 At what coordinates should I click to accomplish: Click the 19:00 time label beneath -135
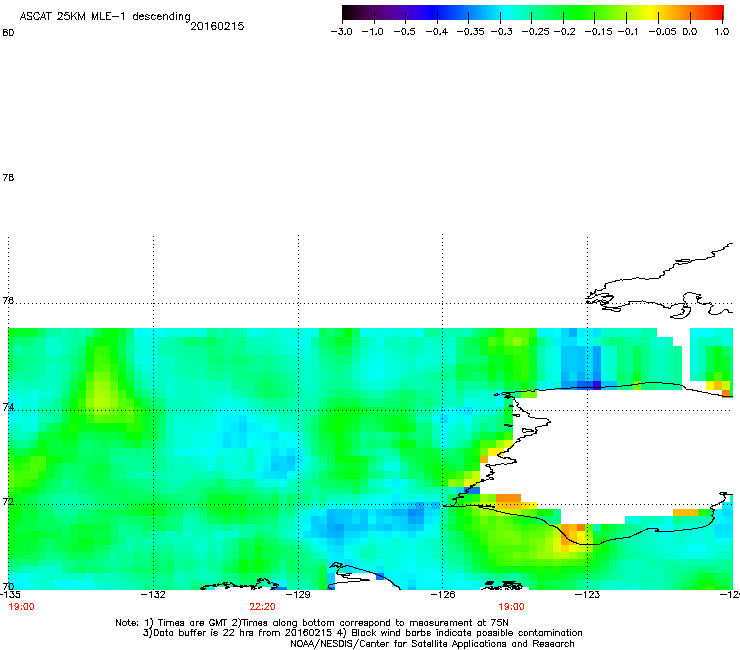pos(21,607)
